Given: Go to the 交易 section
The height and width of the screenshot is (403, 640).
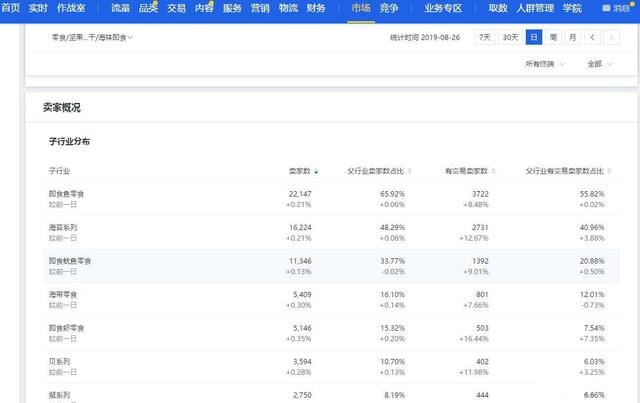Looking at the screenshot, I should pos(176,8).
